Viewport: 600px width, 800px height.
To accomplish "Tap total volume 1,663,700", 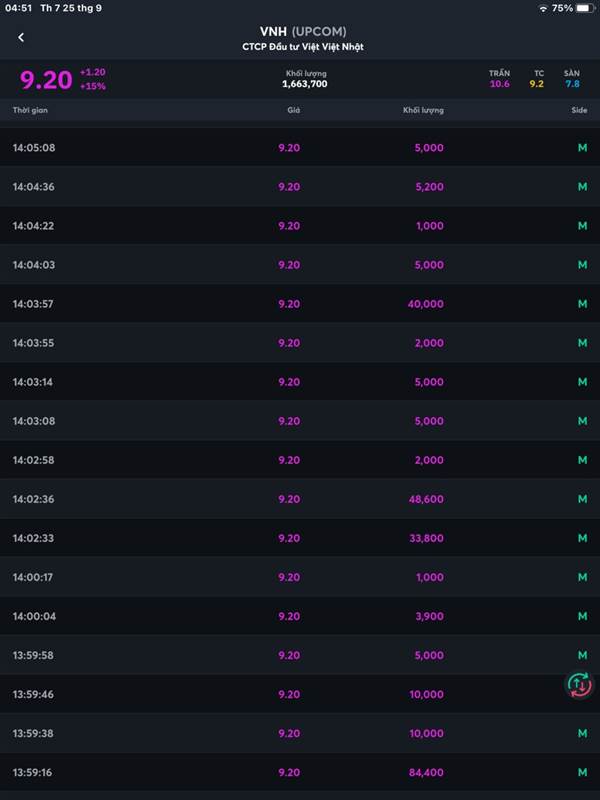I will [x=304, y=84].
